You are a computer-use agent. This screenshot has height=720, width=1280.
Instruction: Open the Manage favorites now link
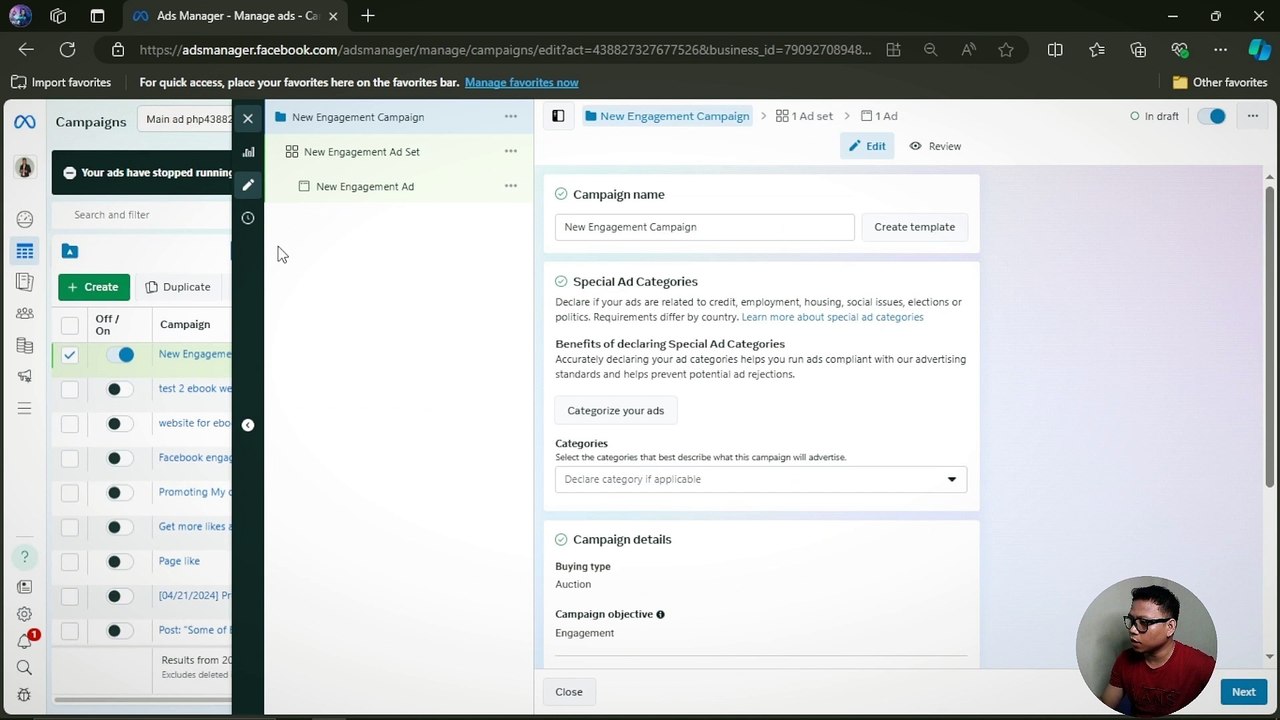[x=521, y=82]
